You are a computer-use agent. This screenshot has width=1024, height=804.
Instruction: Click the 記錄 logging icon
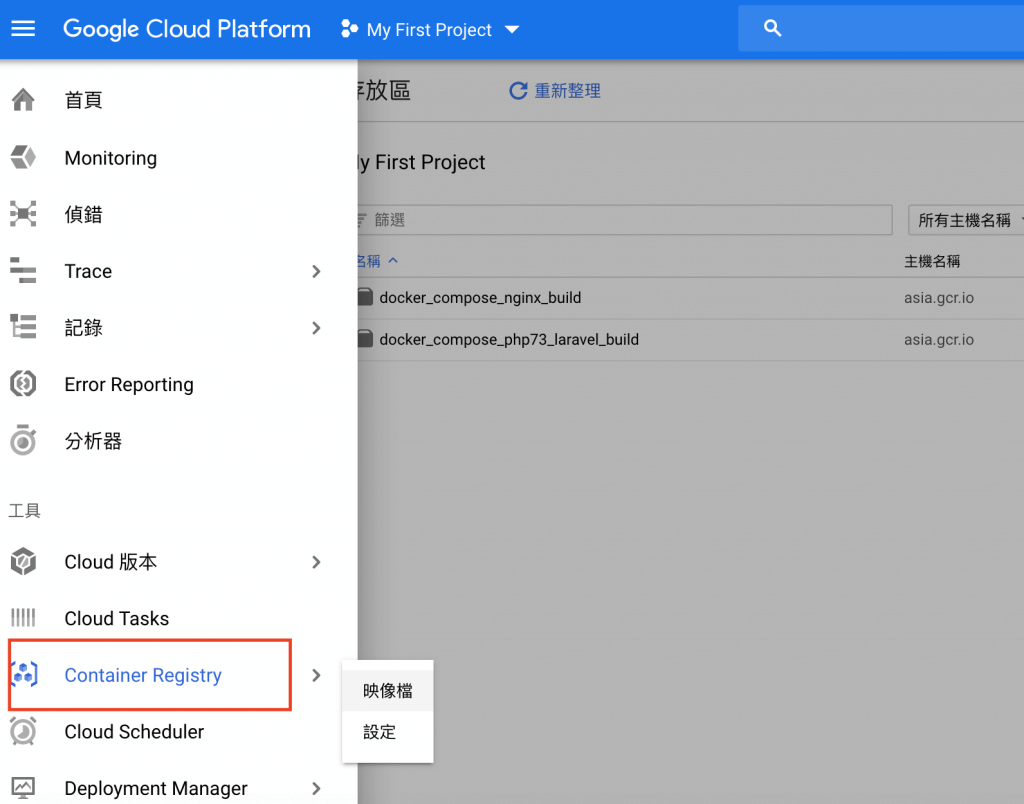click(x=24, y=327)
